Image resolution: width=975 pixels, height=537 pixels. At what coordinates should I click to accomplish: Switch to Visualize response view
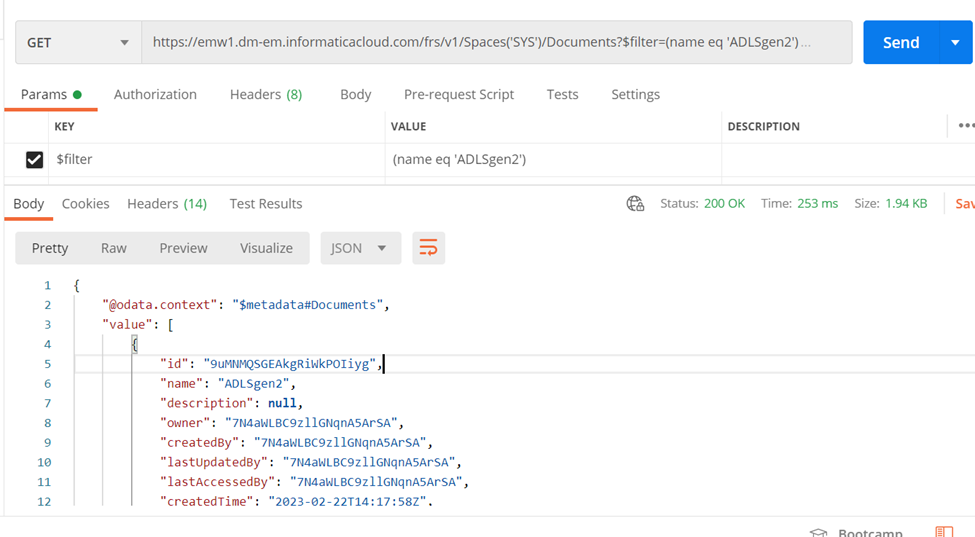coord(266,248)
